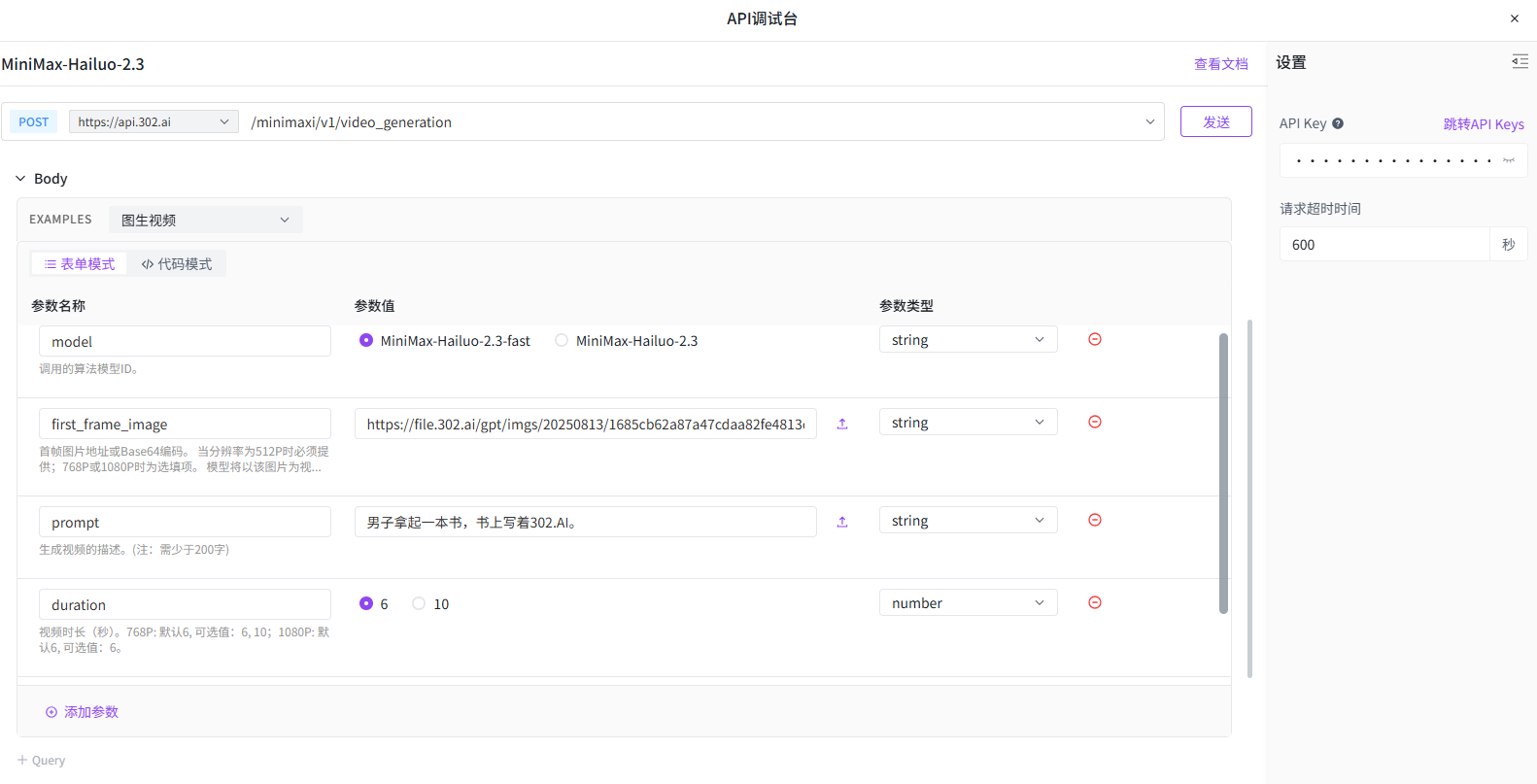Choose MiniMax-Hailuo-2.3-fast radio option
The width and height of the screenshot is (1537, 784).
[366, 340]
